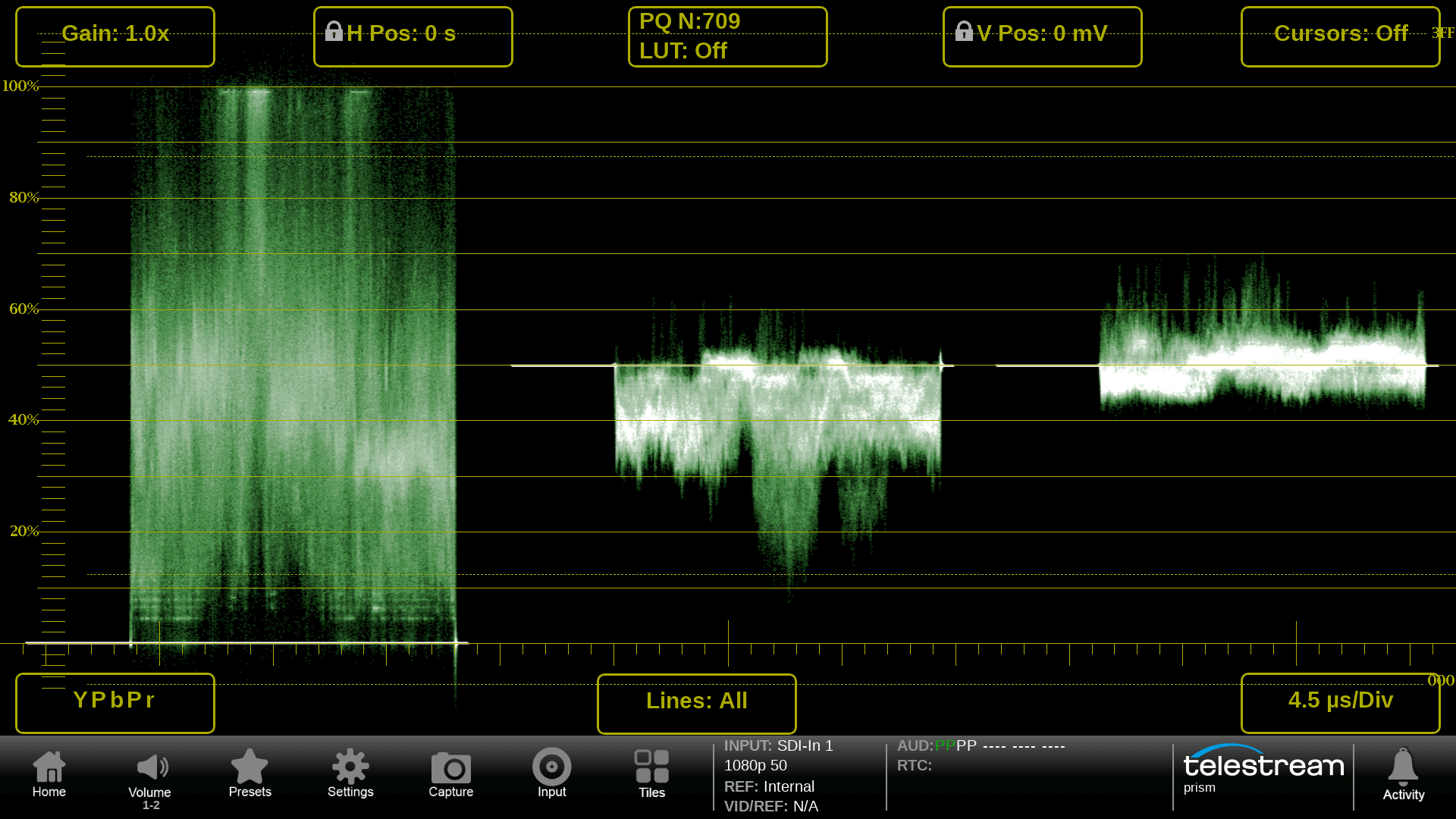
Task: Open the Activity bell notifications
Action: 1403,773
